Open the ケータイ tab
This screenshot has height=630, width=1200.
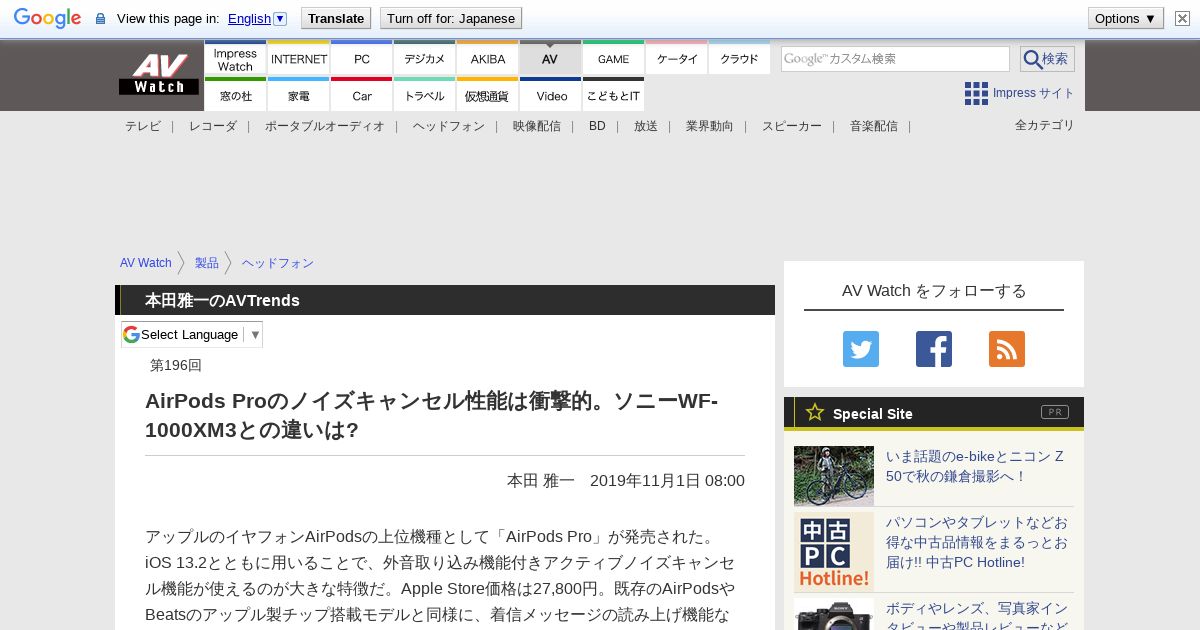pyautogui.click(x=676, y=58)
